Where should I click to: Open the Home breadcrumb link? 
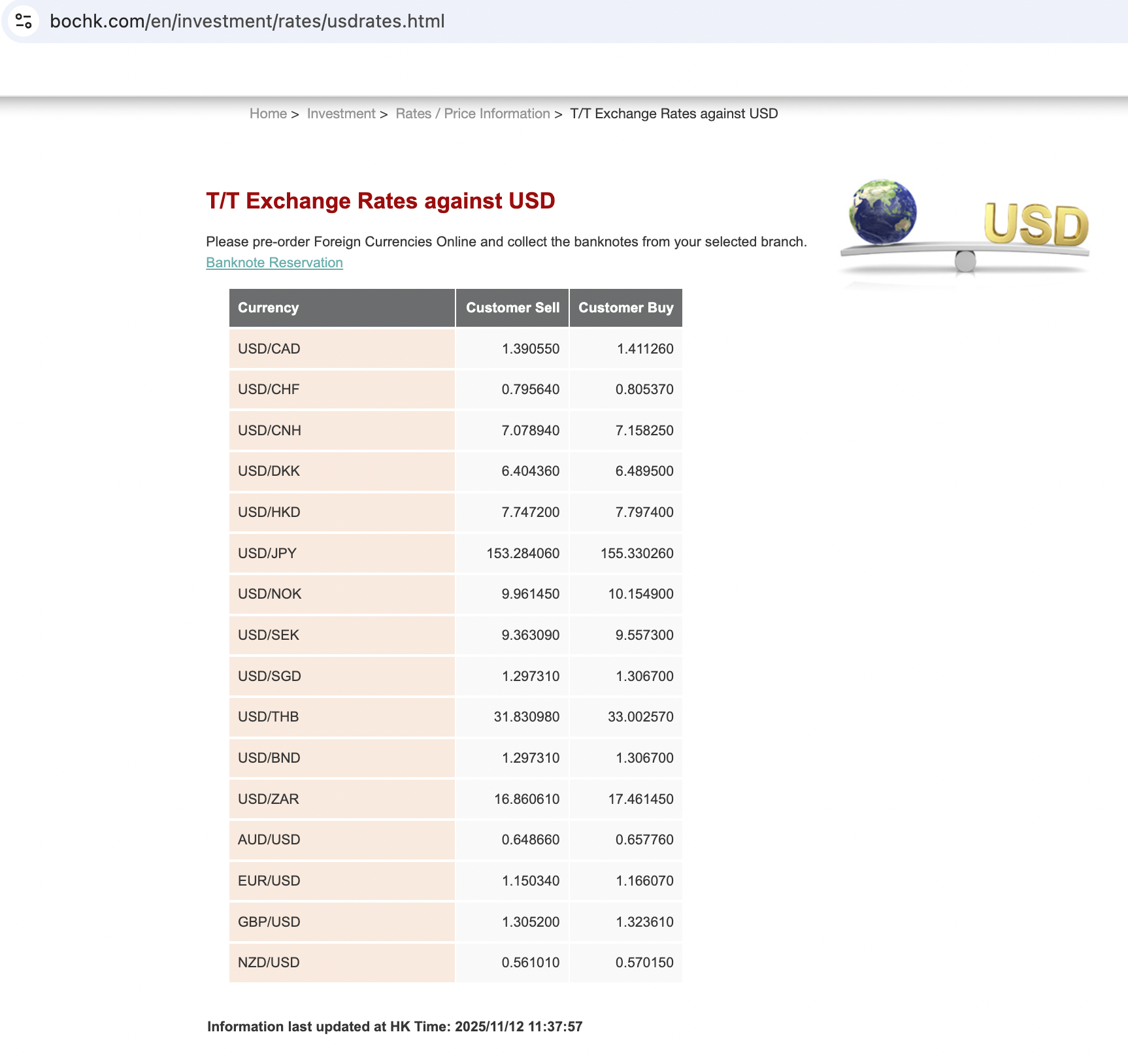click(x=268, y=114)
